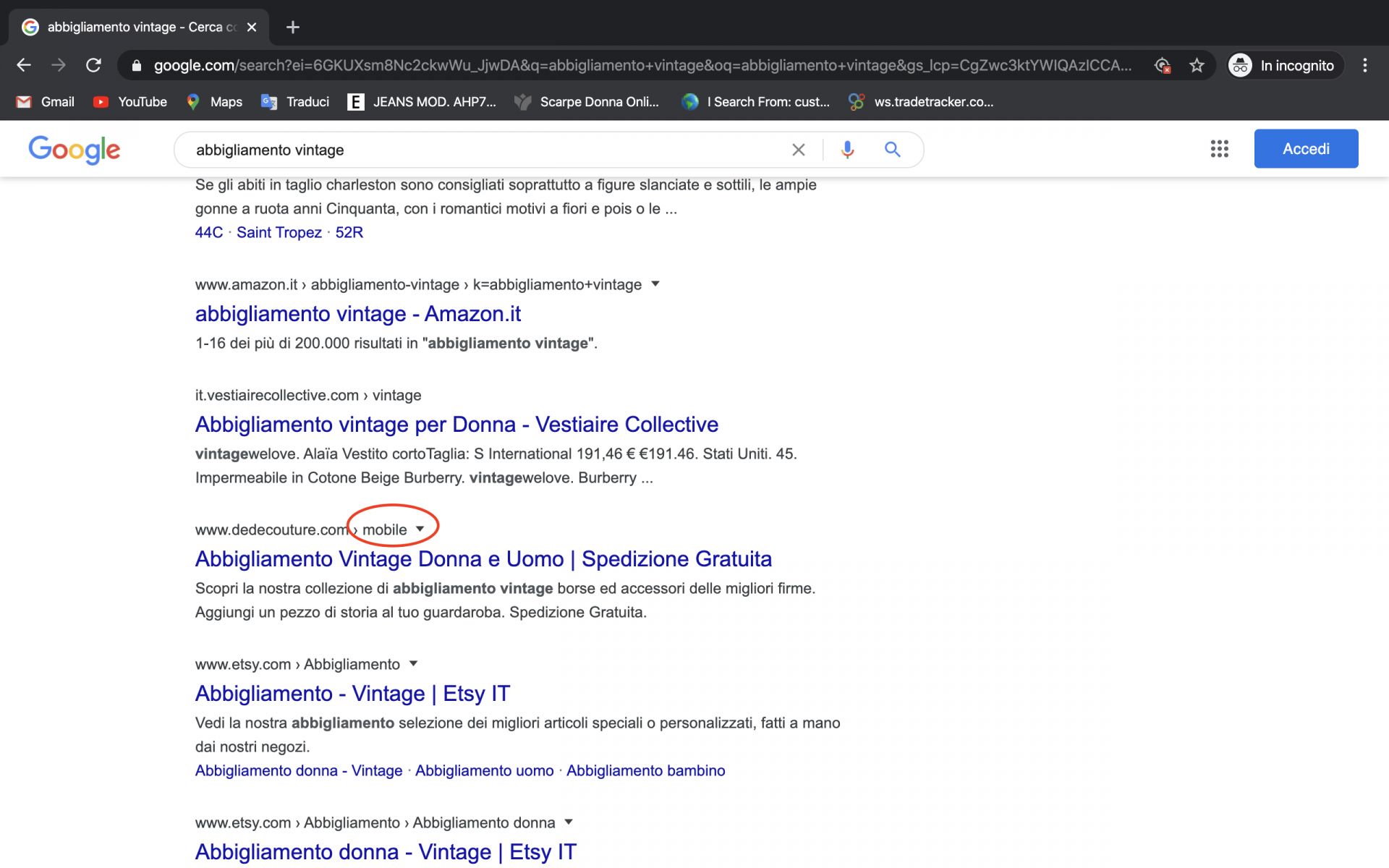Bookmark page with star icon

1197,65
